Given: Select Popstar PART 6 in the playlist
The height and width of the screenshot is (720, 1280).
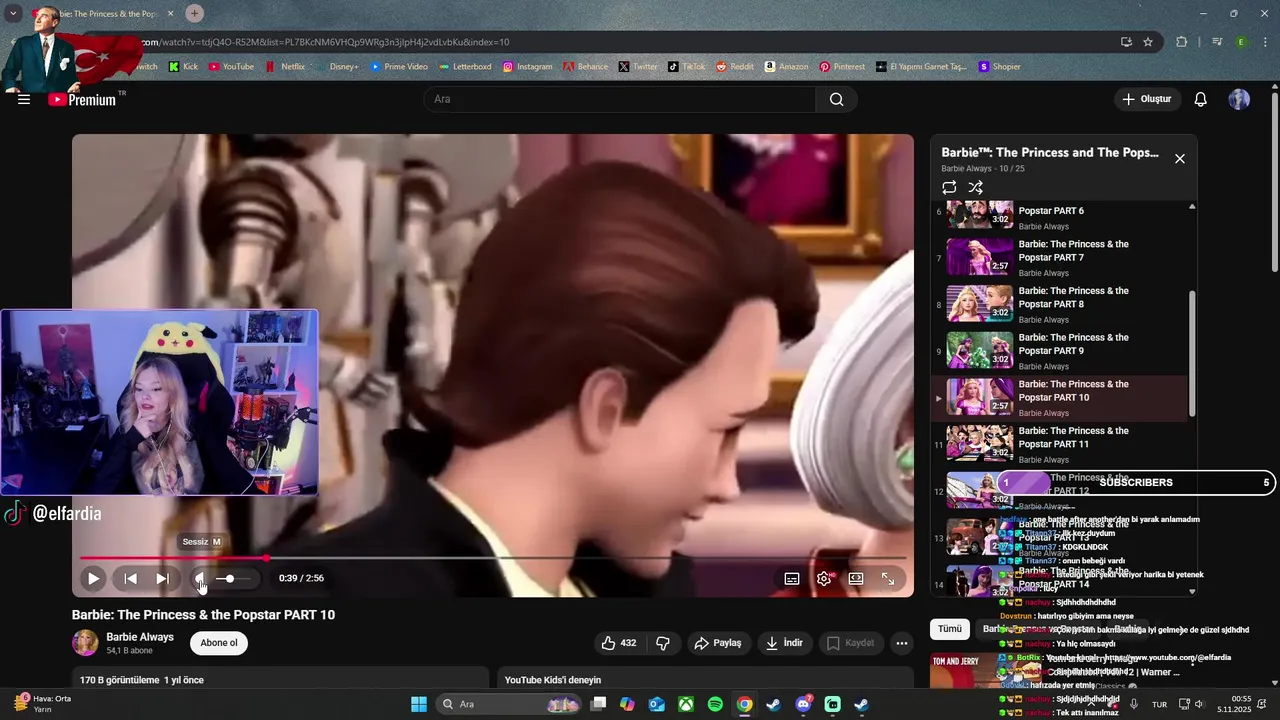Looking at the screenshot, I should point(1061,213).
